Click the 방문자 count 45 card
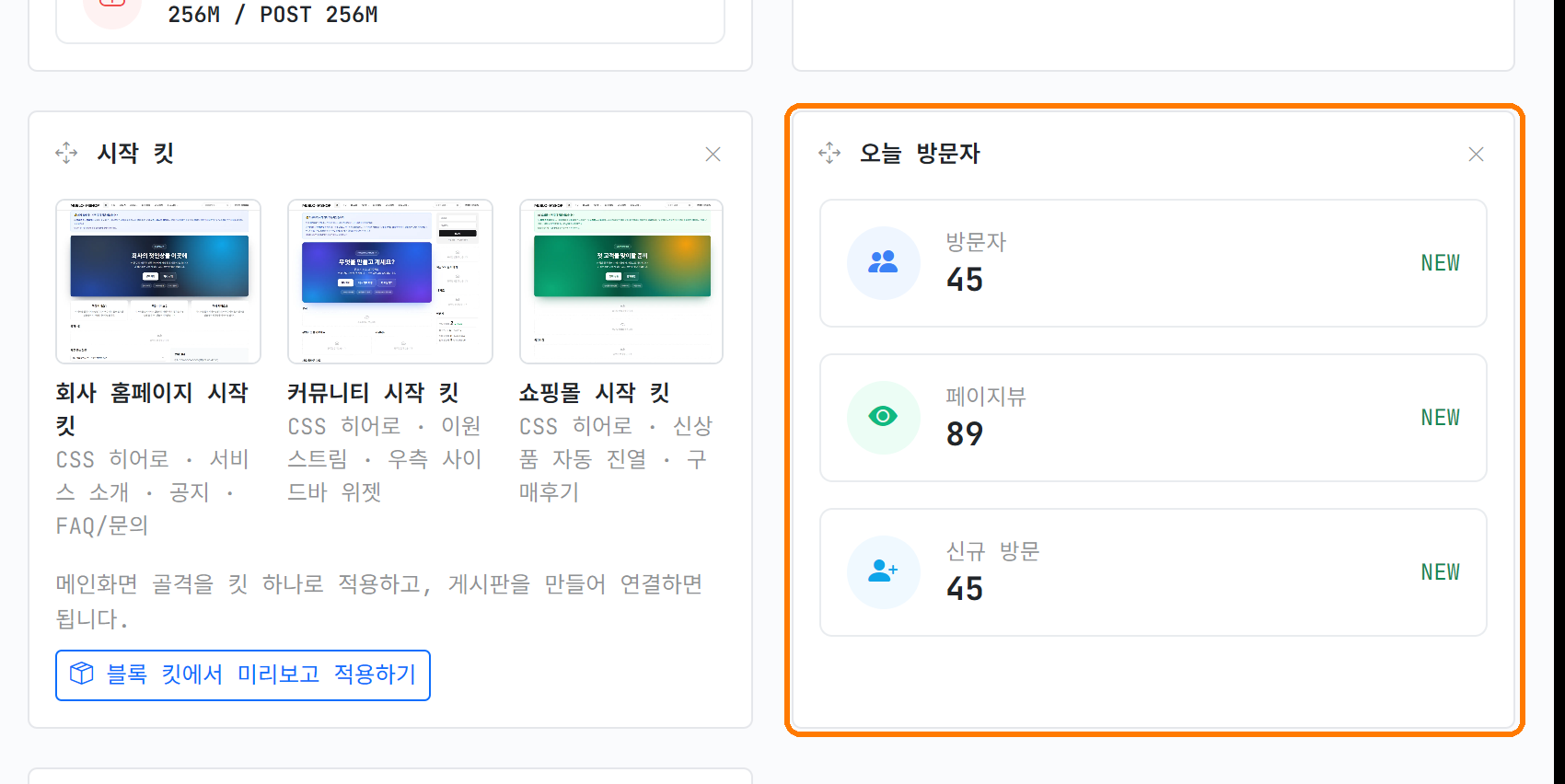 click(x=1153, y=263)
